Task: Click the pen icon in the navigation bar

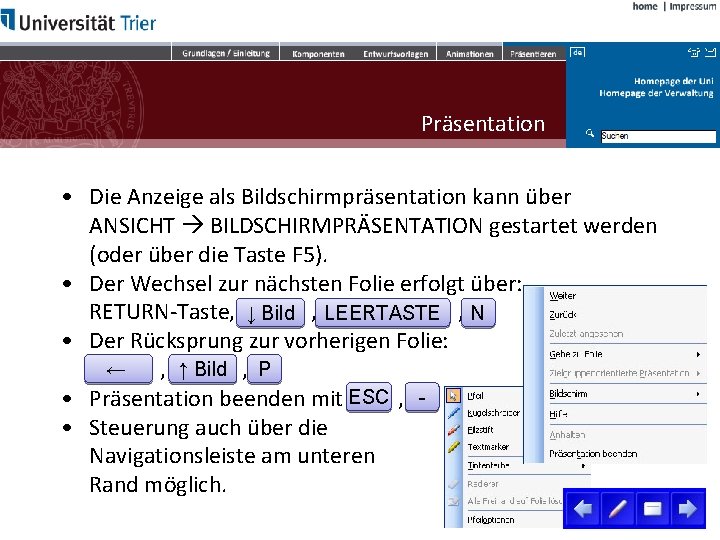Action: (x=618, y=509)
